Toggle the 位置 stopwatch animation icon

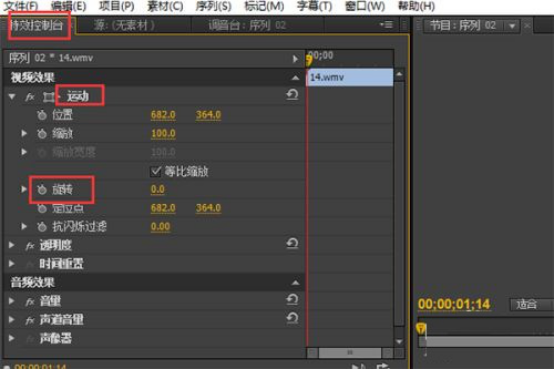pos(42,115)
